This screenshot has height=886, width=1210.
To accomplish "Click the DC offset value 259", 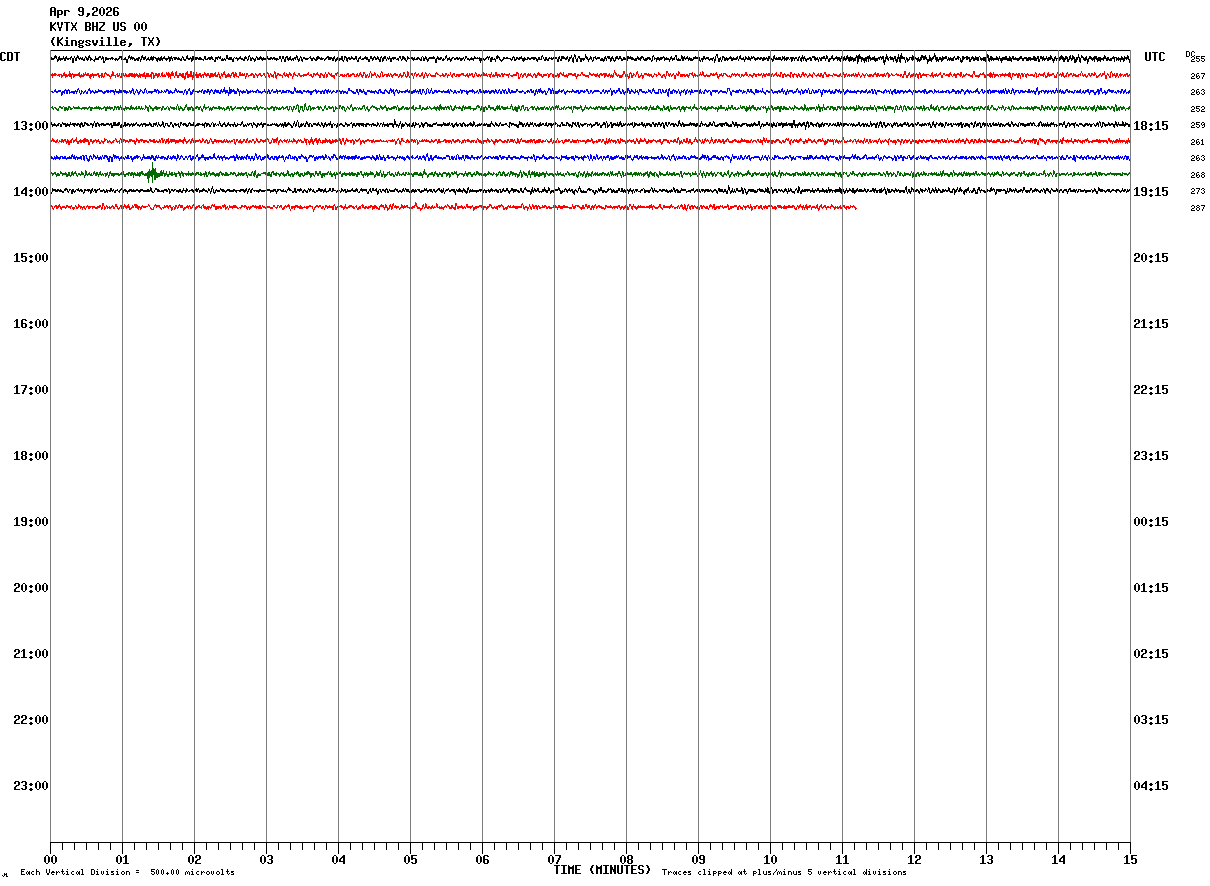I will pyautogui.click(x=1198, y=125).
